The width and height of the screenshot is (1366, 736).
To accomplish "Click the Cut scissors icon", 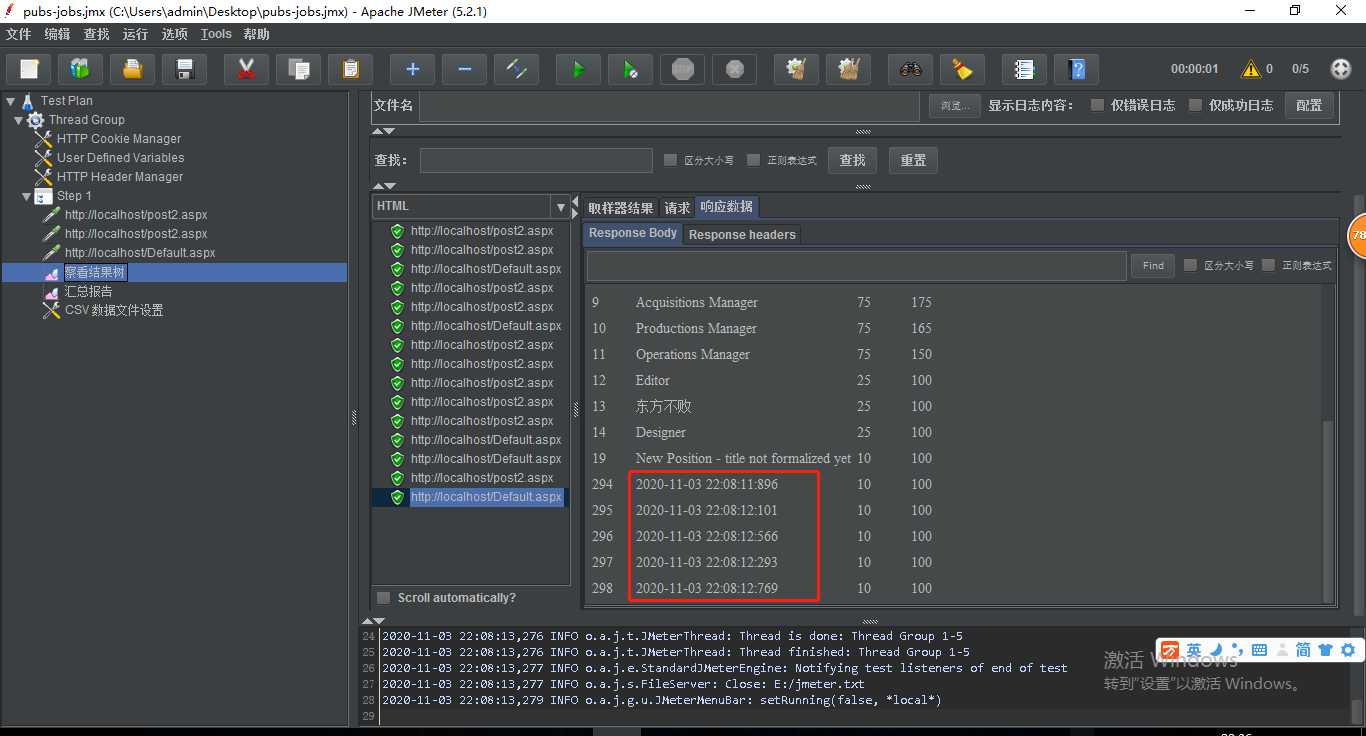I will (247, 69).
